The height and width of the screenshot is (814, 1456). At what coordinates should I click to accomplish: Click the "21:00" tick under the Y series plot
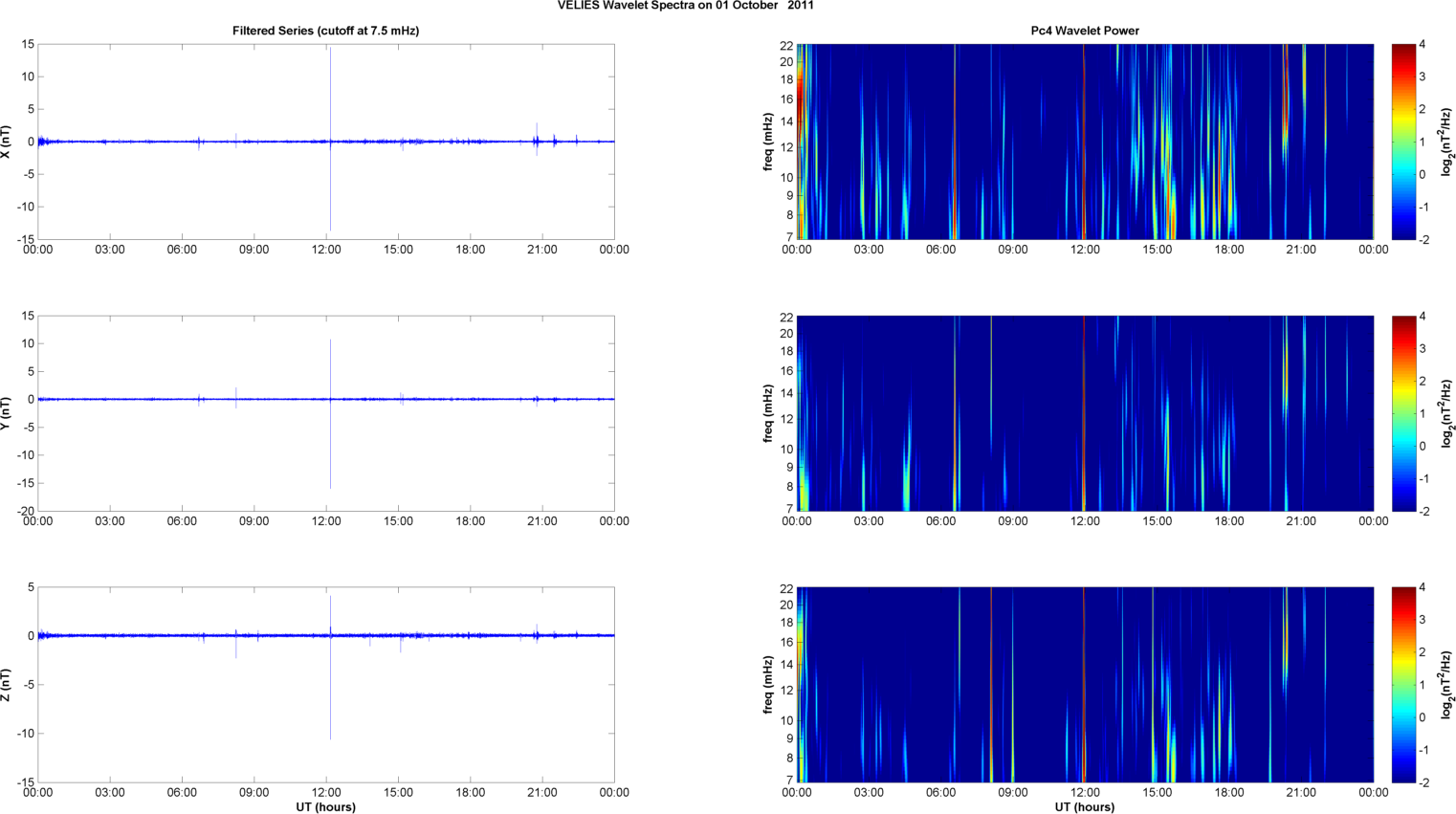tap(542, 521)
